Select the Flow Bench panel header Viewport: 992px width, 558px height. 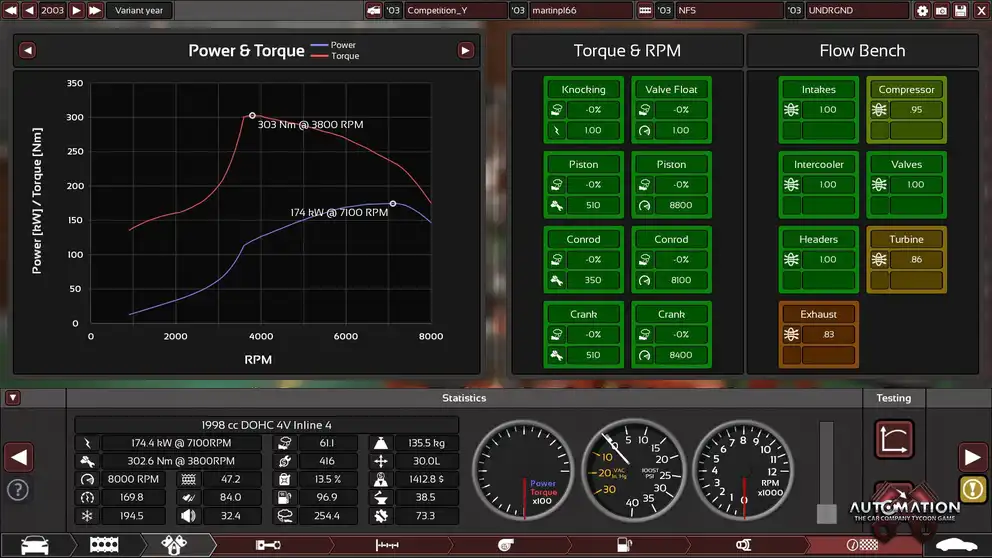862,51
